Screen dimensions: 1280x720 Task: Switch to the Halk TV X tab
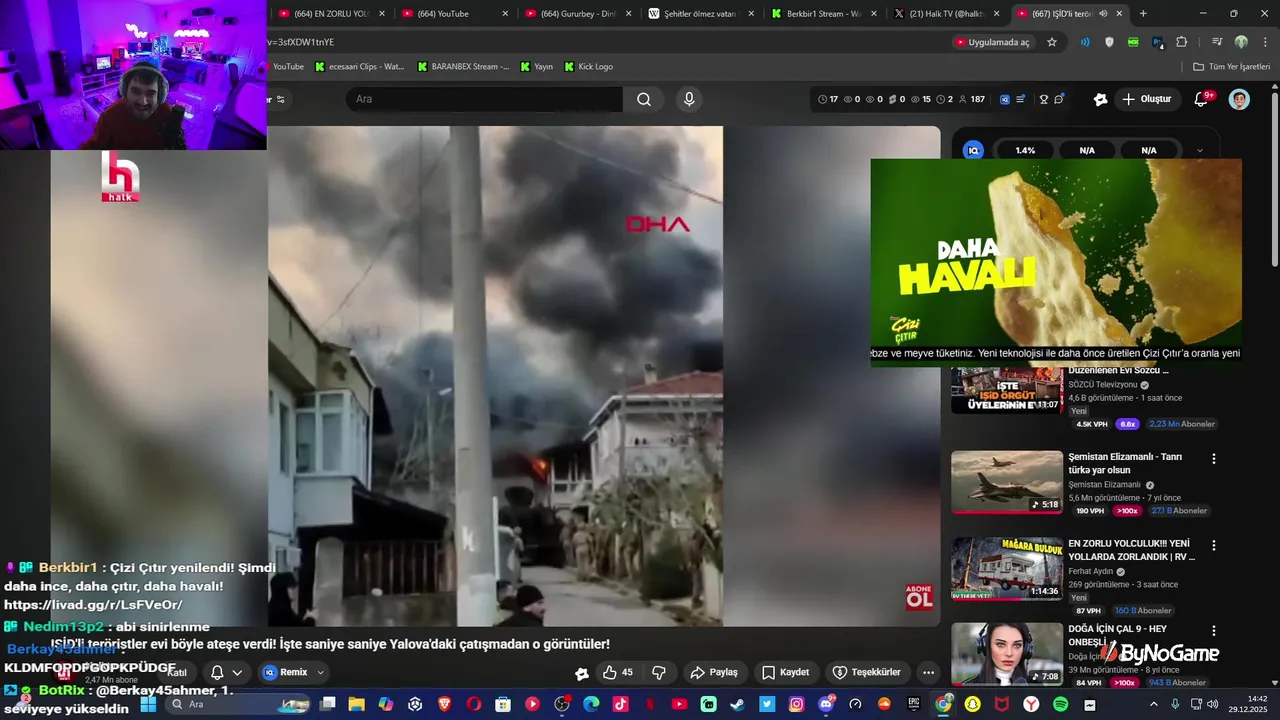click(x=947, y=13)
